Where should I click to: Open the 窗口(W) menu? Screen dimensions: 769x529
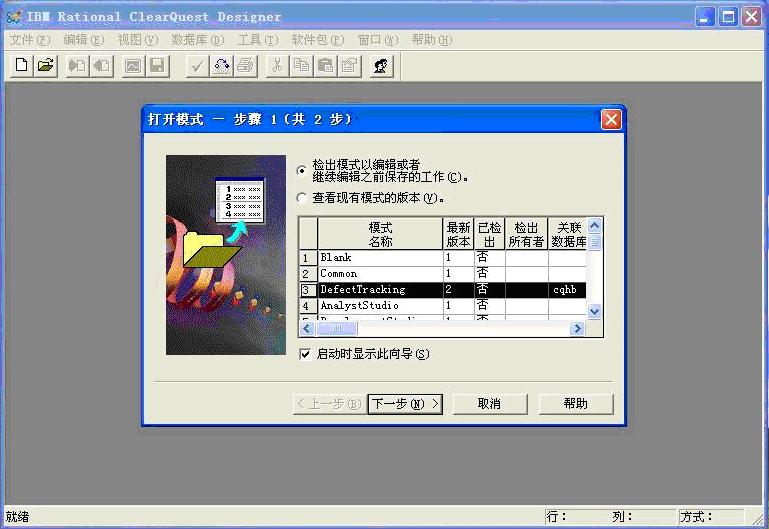[x=378, y=40]
